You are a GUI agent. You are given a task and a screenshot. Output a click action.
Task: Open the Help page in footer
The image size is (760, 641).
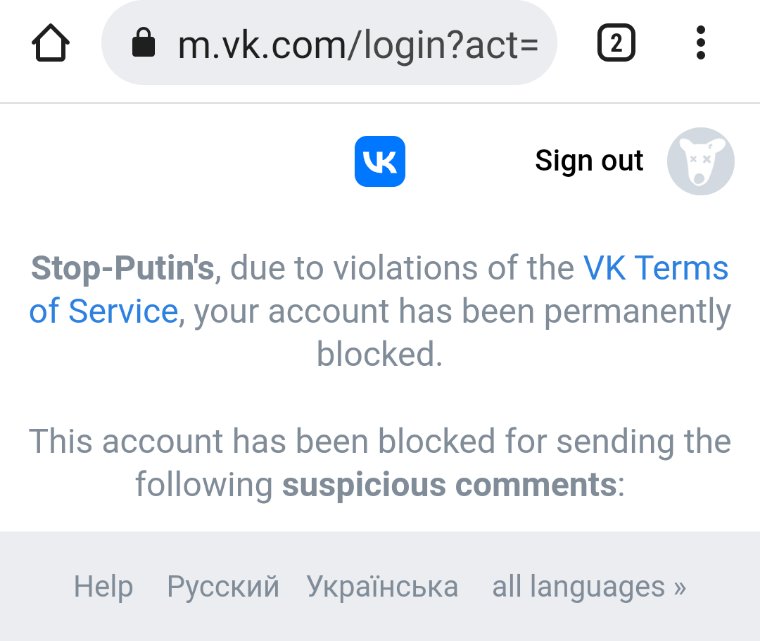coord(103,587)
